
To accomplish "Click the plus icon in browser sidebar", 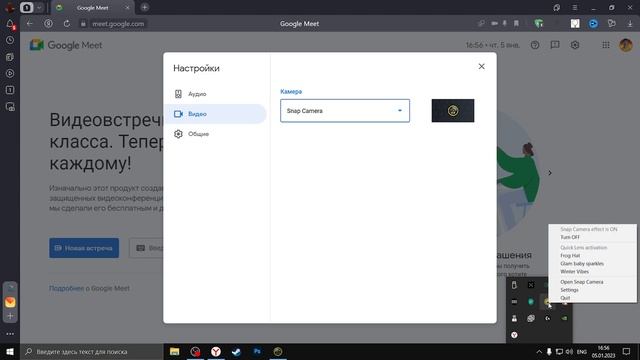I will click(x=10, y=316).
